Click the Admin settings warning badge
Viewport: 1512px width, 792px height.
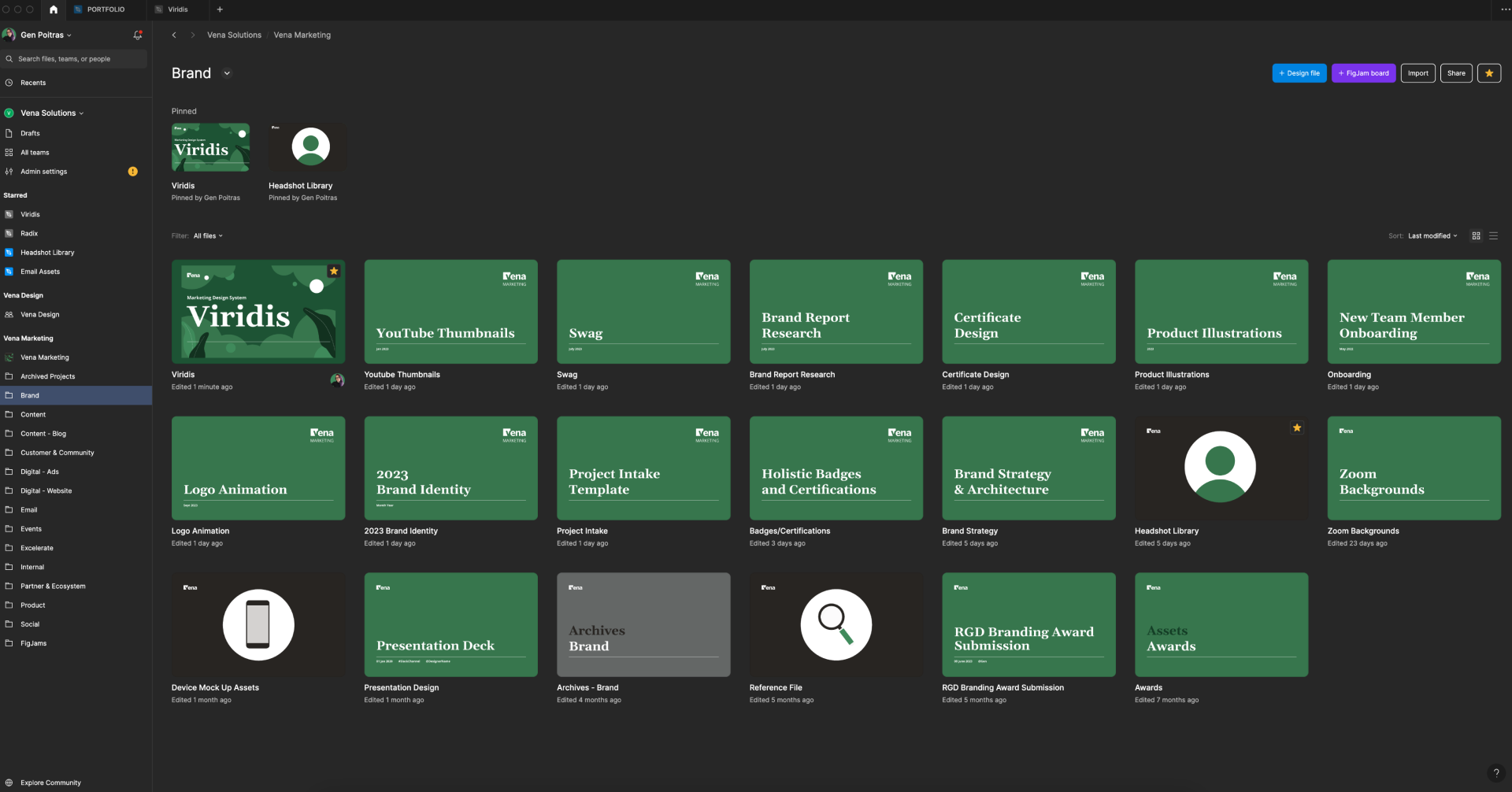pos(132,171)
